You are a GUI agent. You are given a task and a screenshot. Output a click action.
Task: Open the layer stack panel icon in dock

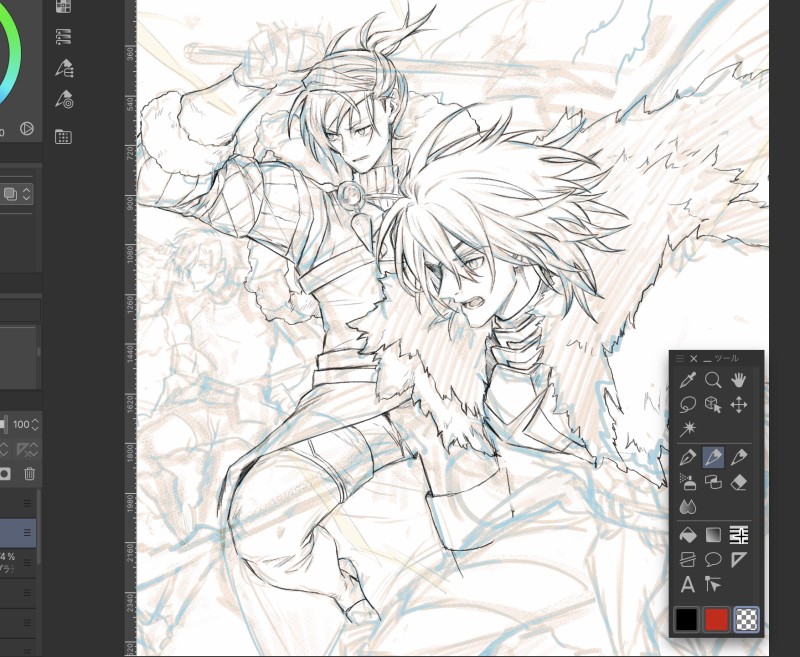(x=64, y=37)
